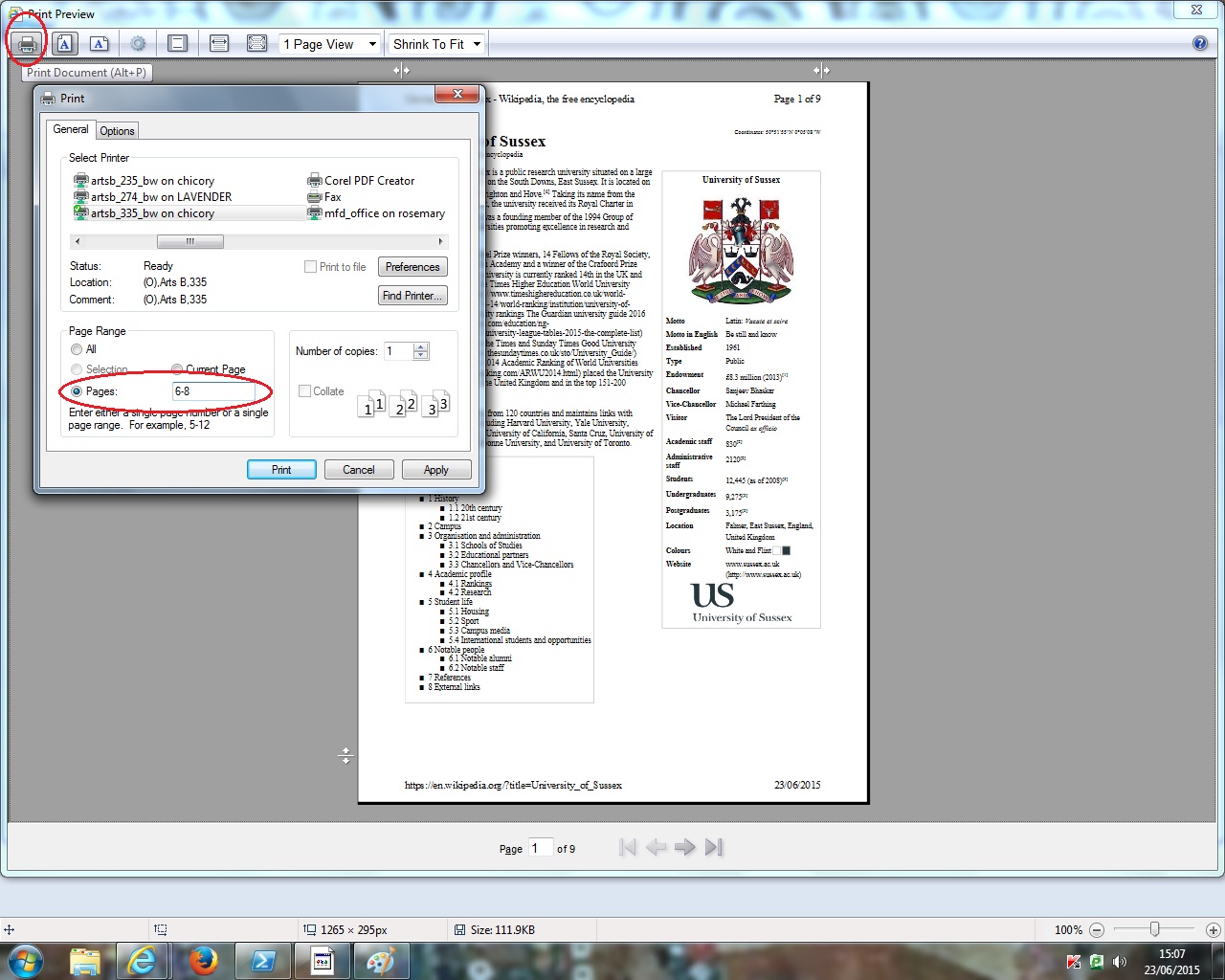
Task: Click the printer list scrollbar thumb
Action: (x=190, y=241)
